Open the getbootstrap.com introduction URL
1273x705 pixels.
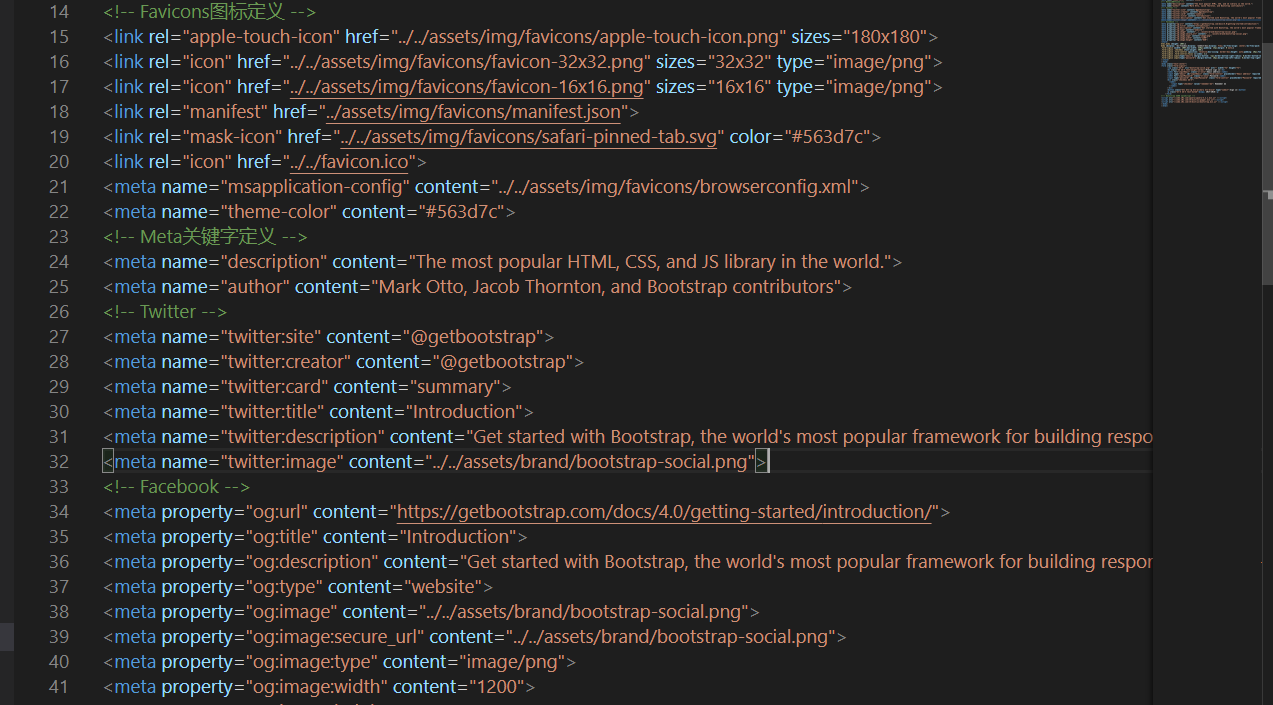[x=664, y=512]
